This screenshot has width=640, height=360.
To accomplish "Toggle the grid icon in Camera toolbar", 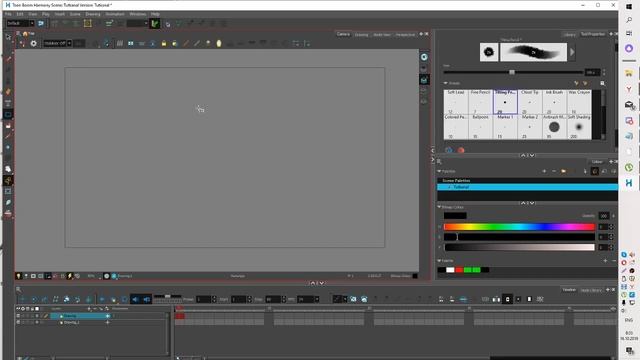I will 120,43.
